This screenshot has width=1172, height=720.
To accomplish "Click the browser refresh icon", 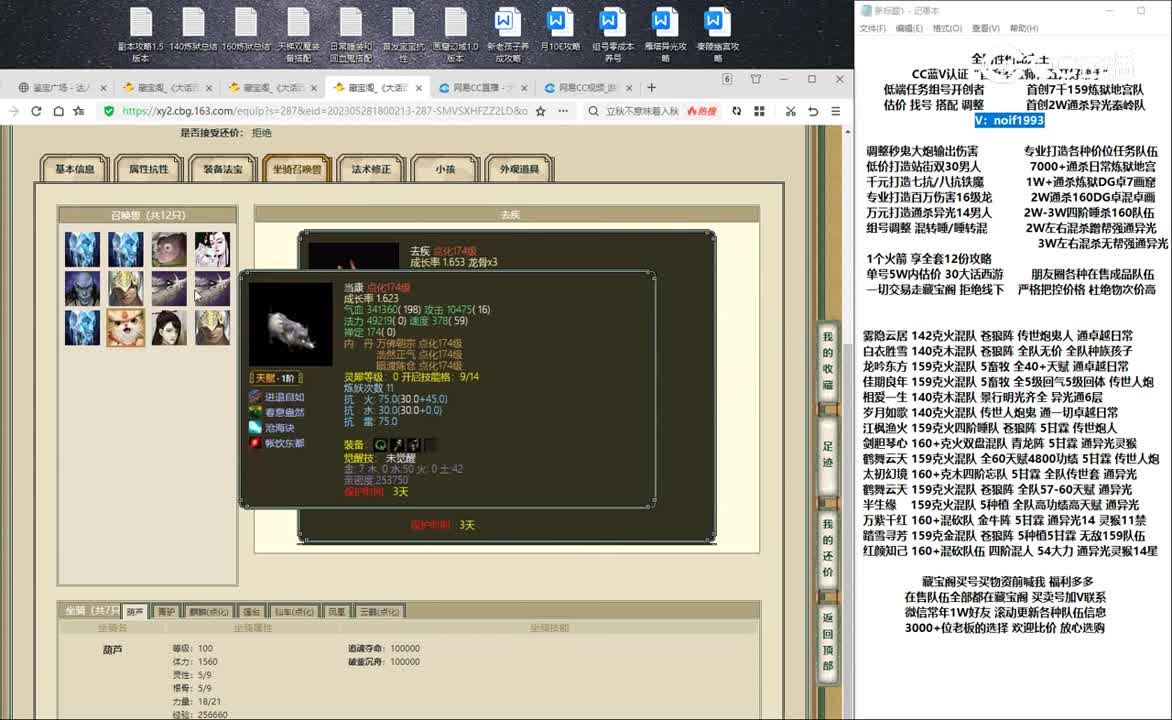I will 36,111.
